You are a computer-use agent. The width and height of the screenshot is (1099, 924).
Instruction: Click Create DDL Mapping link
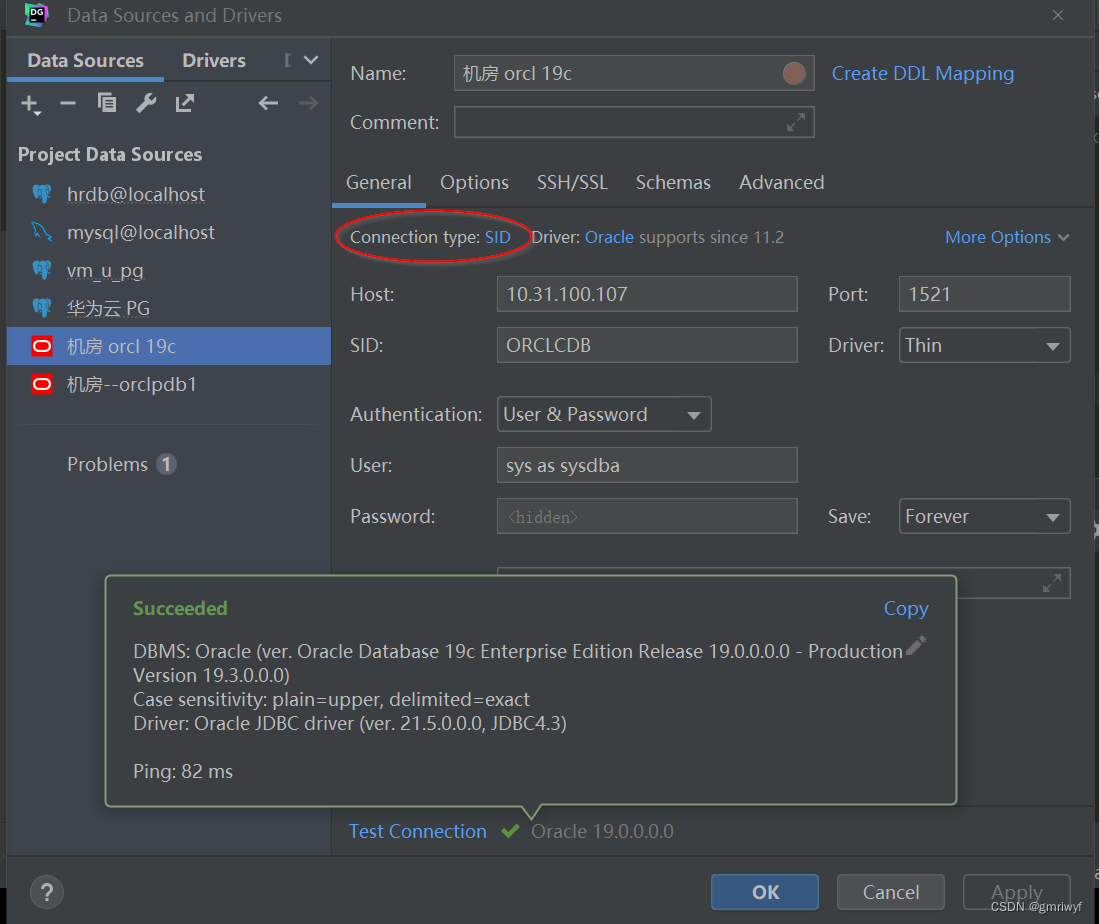[x=922, y=74]
